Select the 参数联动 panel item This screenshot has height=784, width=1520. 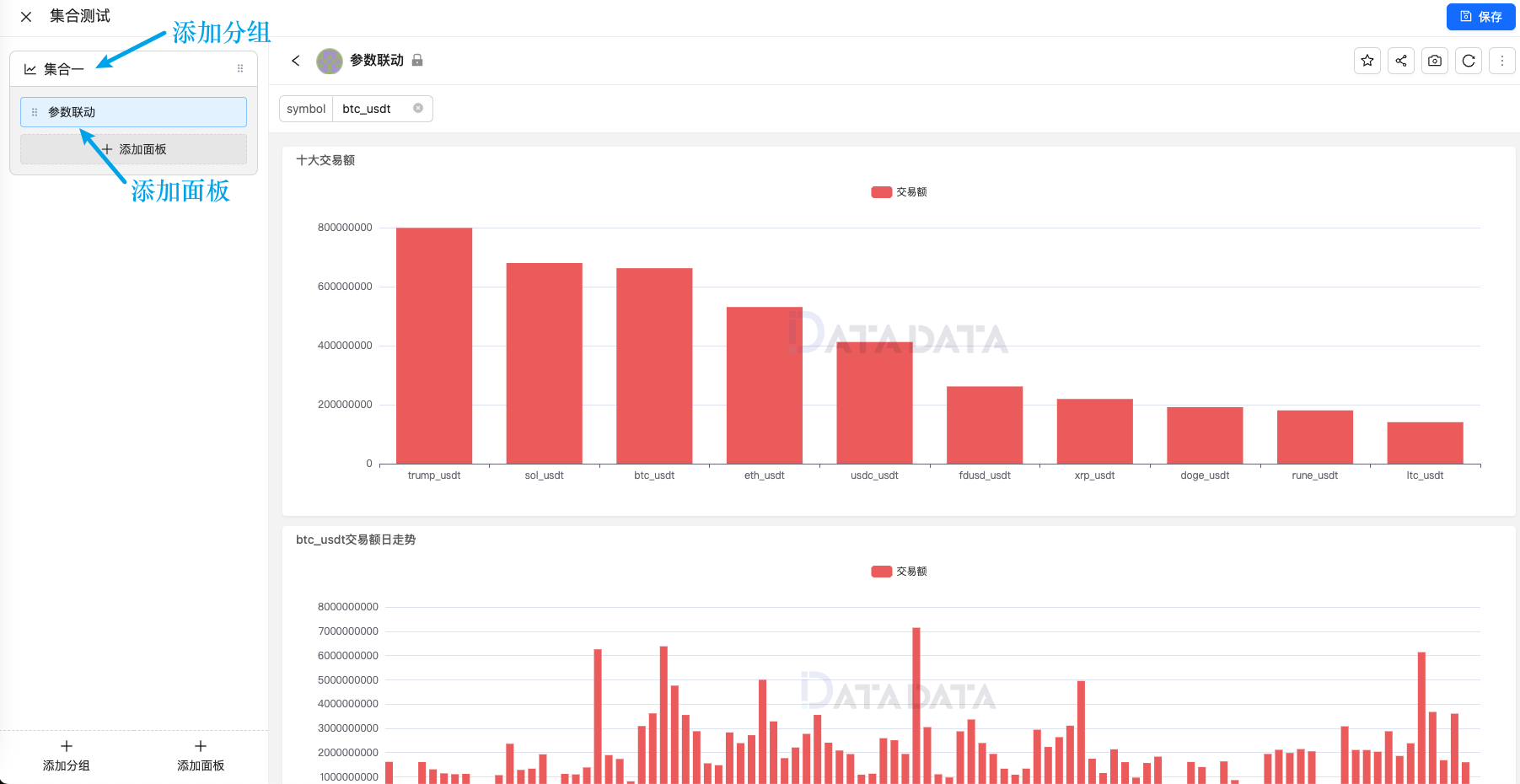133,112
